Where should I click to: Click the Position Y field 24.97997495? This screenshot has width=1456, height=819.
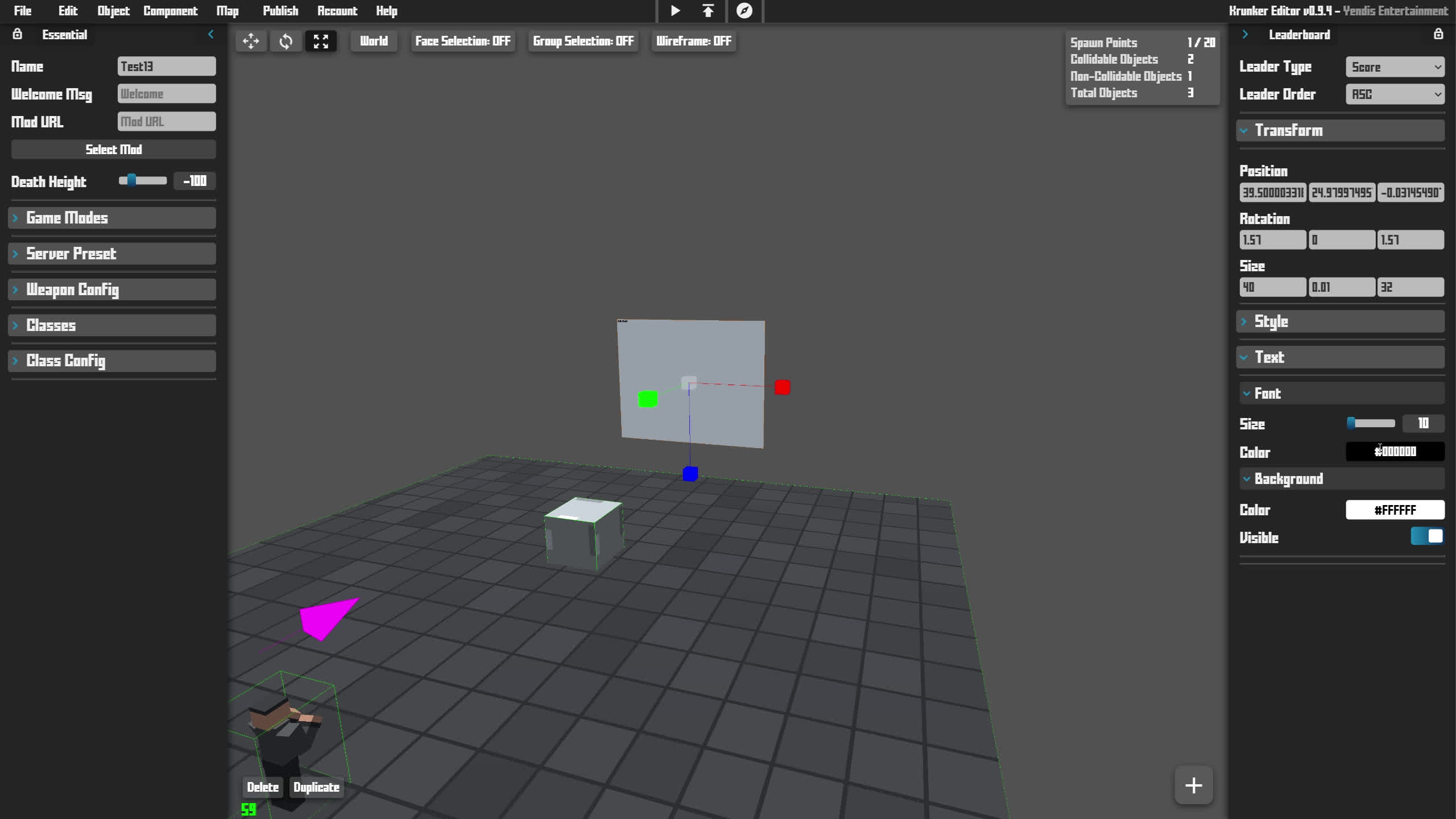coord(1342,193)
